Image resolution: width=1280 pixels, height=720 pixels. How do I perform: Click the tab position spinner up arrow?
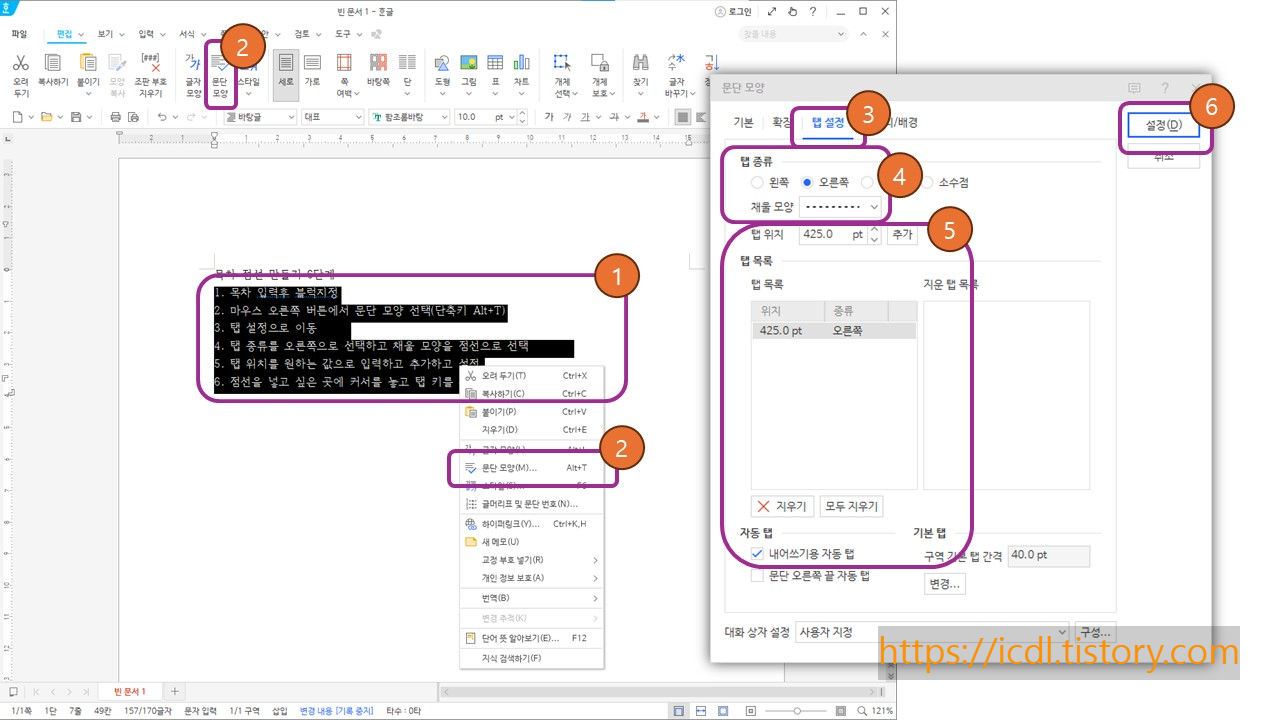coord(875,230)
